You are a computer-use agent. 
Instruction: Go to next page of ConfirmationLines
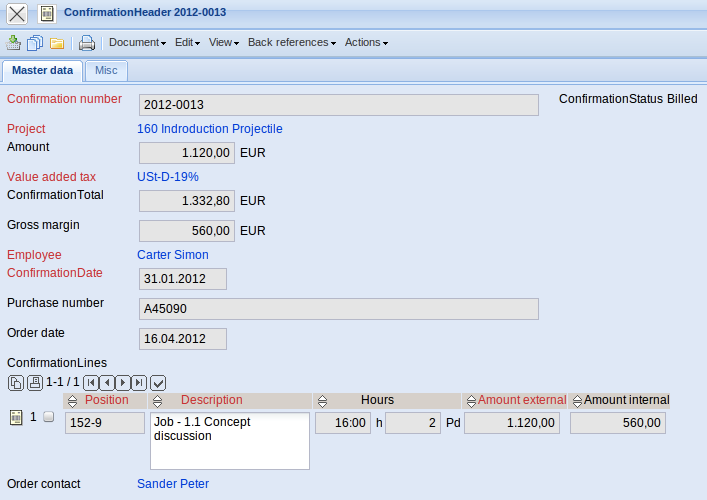(123, 383)
